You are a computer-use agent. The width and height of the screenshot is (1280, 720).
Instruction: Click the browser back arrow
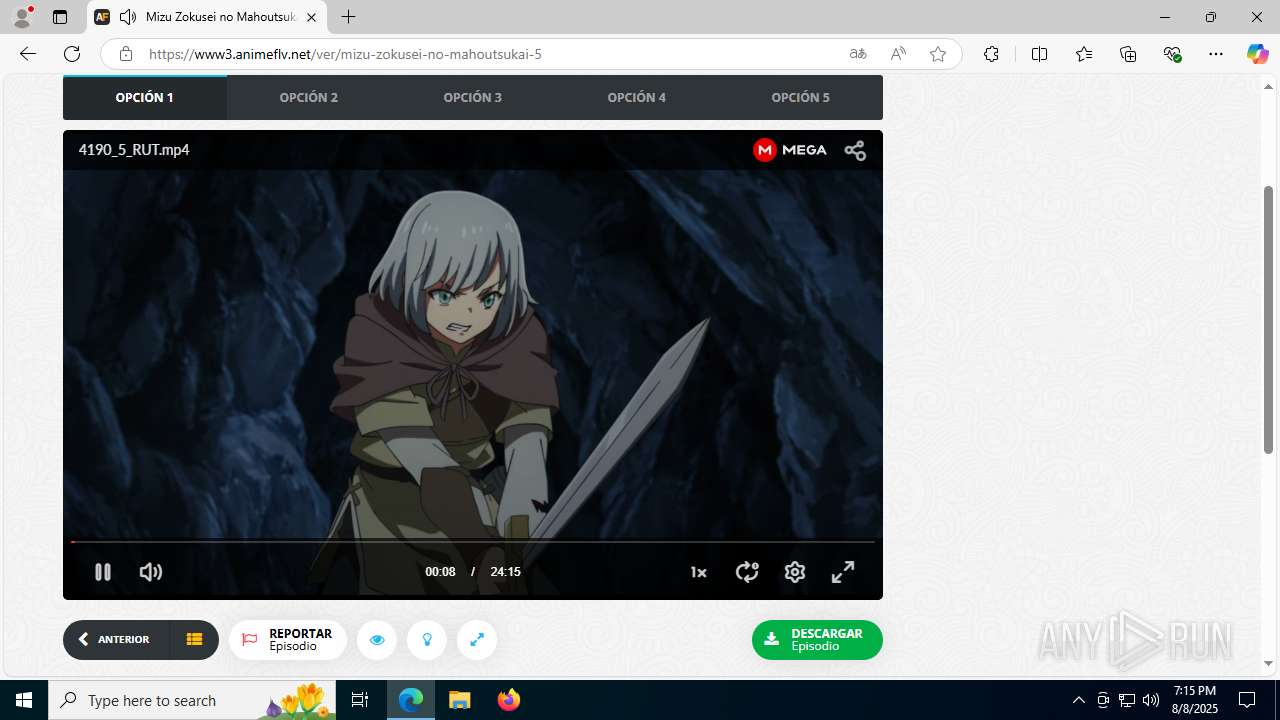click(28, 54)
